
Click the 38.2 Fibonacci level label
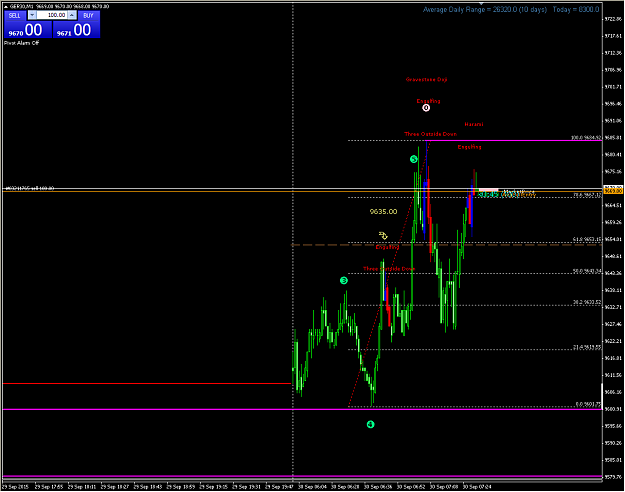[587, 302]
